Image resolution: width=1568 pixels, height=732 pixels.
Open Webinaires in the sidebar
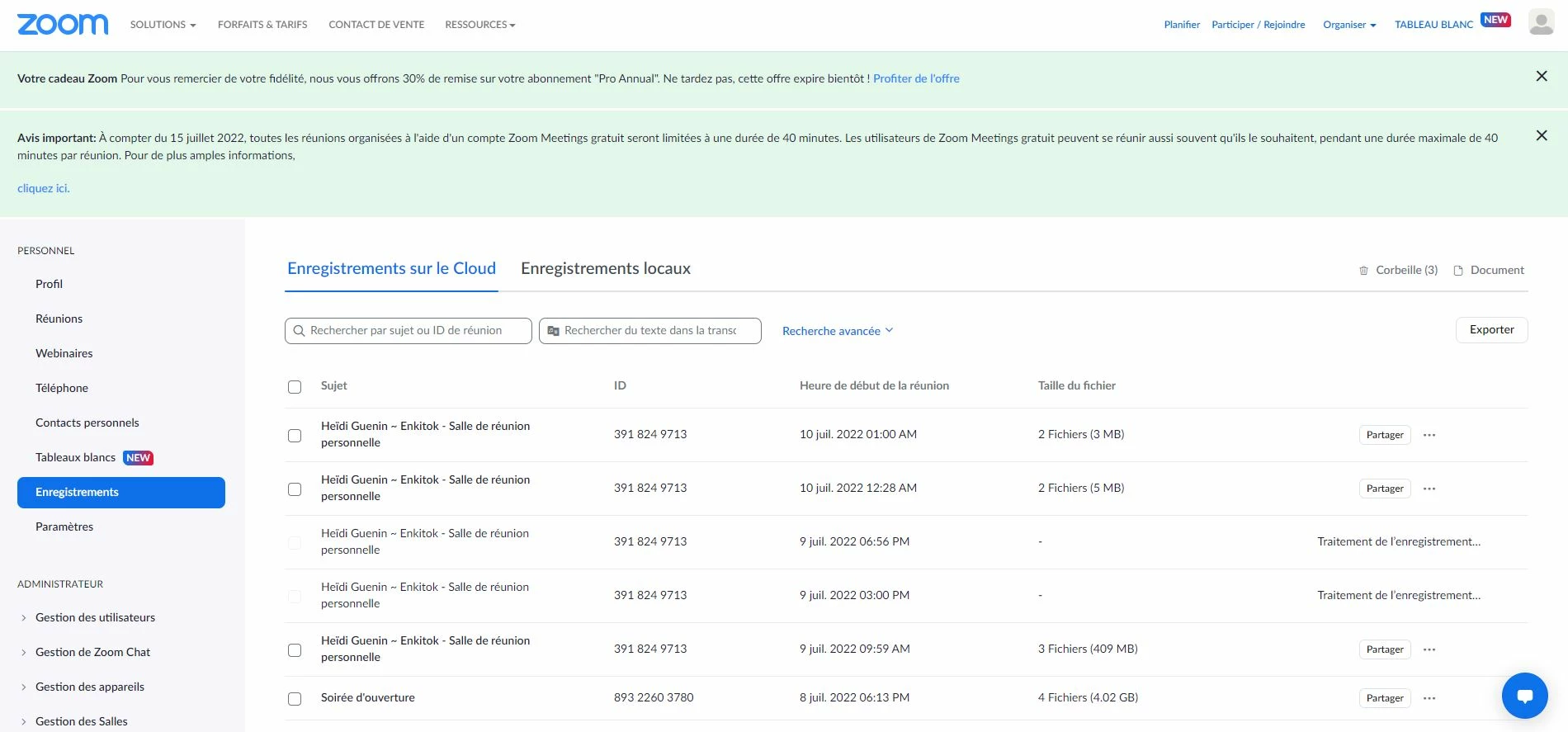64,353
